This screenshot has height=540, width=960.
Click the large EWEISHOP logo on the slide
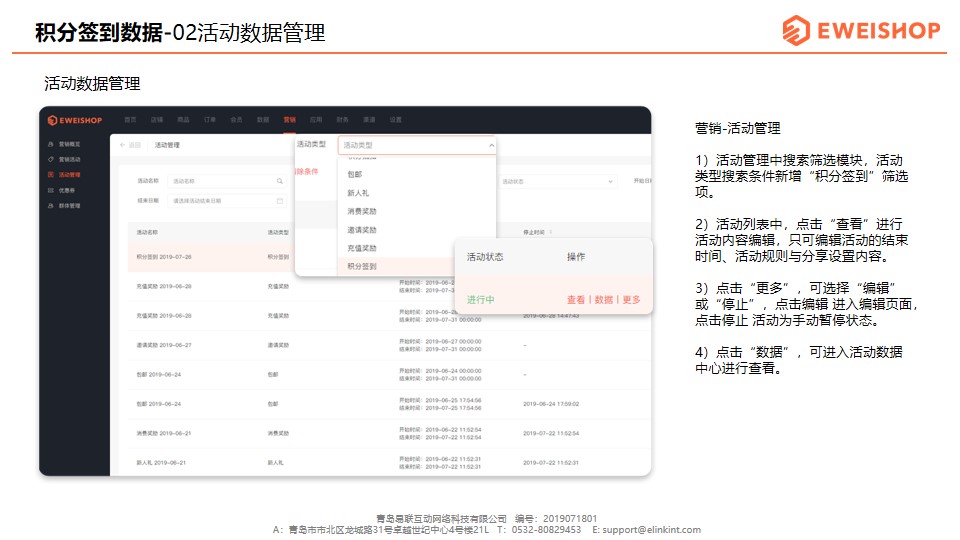(x=861, y=30)
